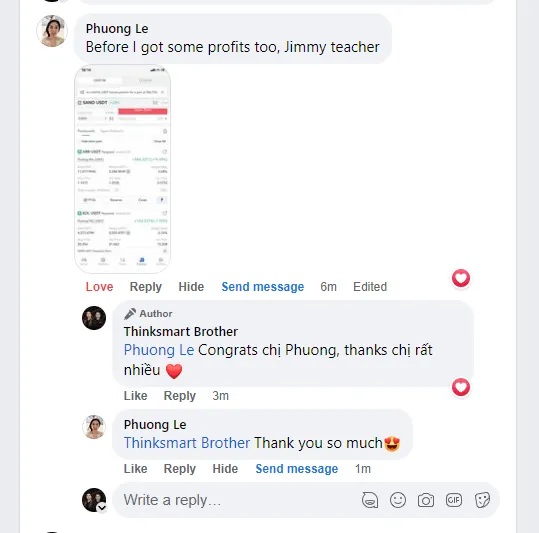539x533 pixels.
Task: Click in the "Write a reply…" field
Action: (x=237, y=500)
